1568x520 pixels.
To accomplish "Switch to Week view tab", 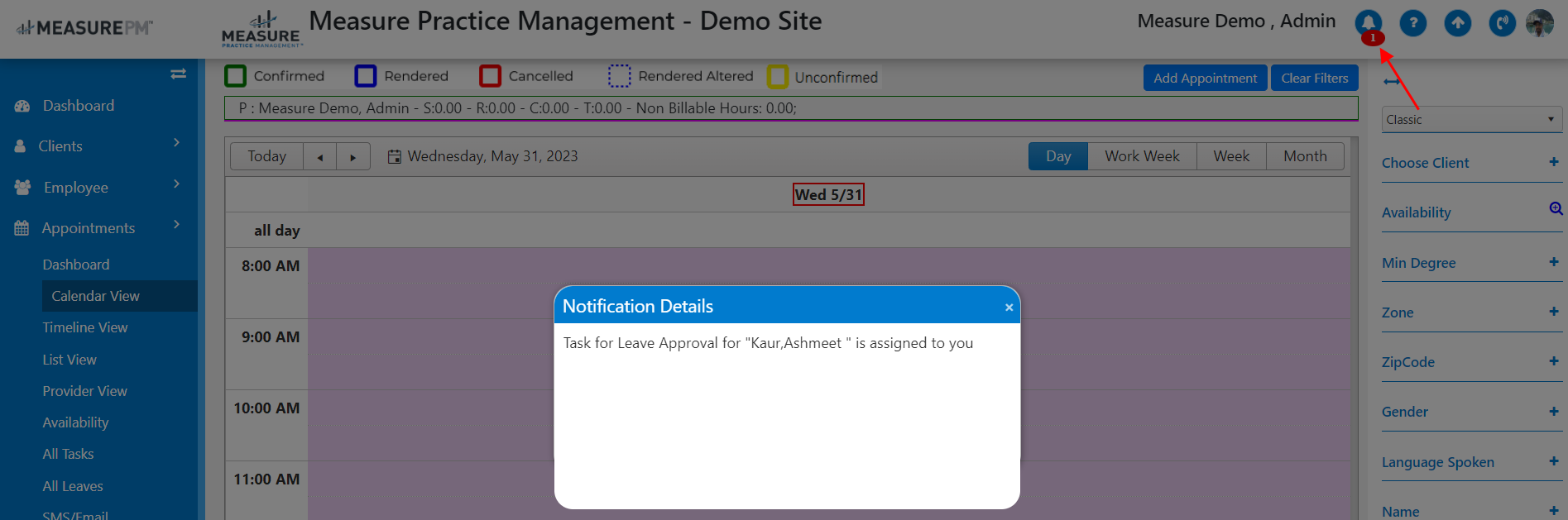I will point(1231,156).
